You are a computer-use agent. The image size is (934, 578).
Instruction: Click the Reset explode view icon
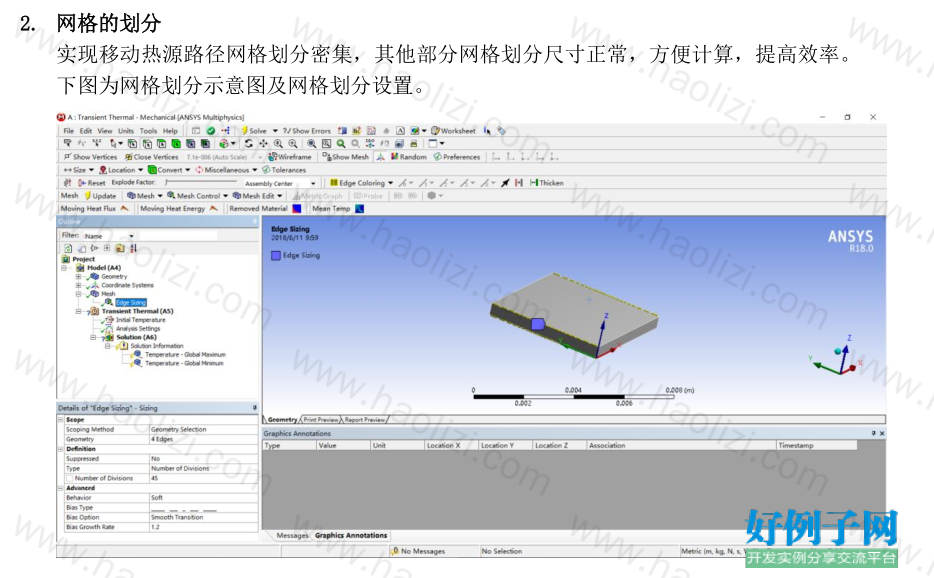click(x=82, y=183)
